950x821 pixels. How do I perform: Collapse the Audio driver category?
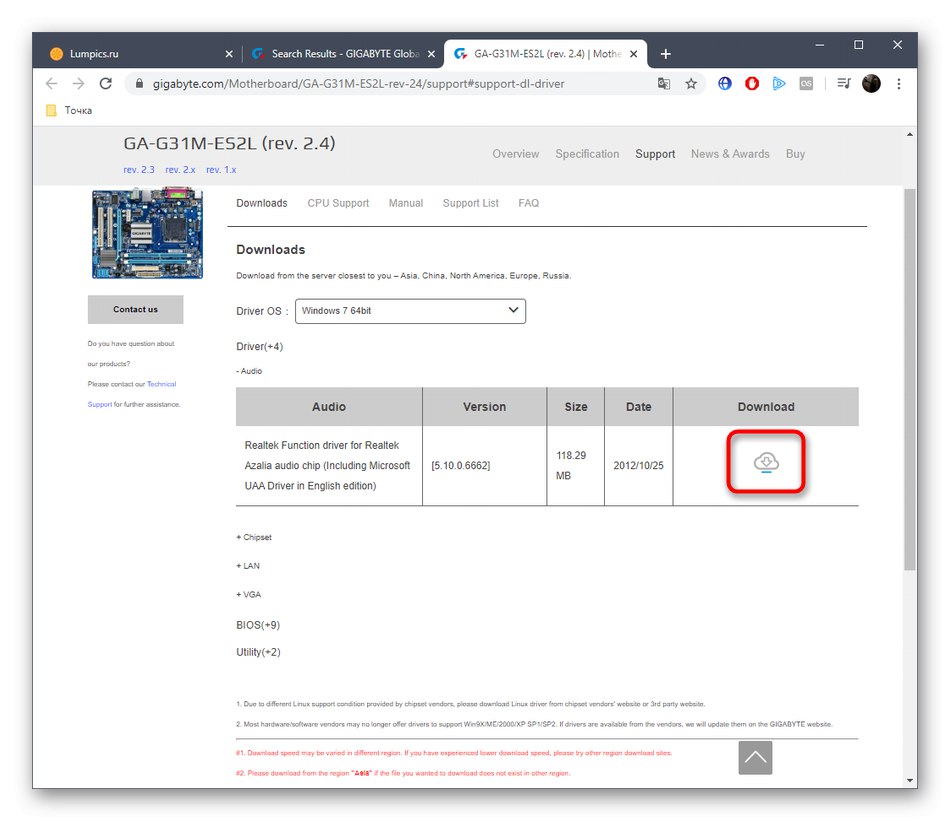pos(249,371)
